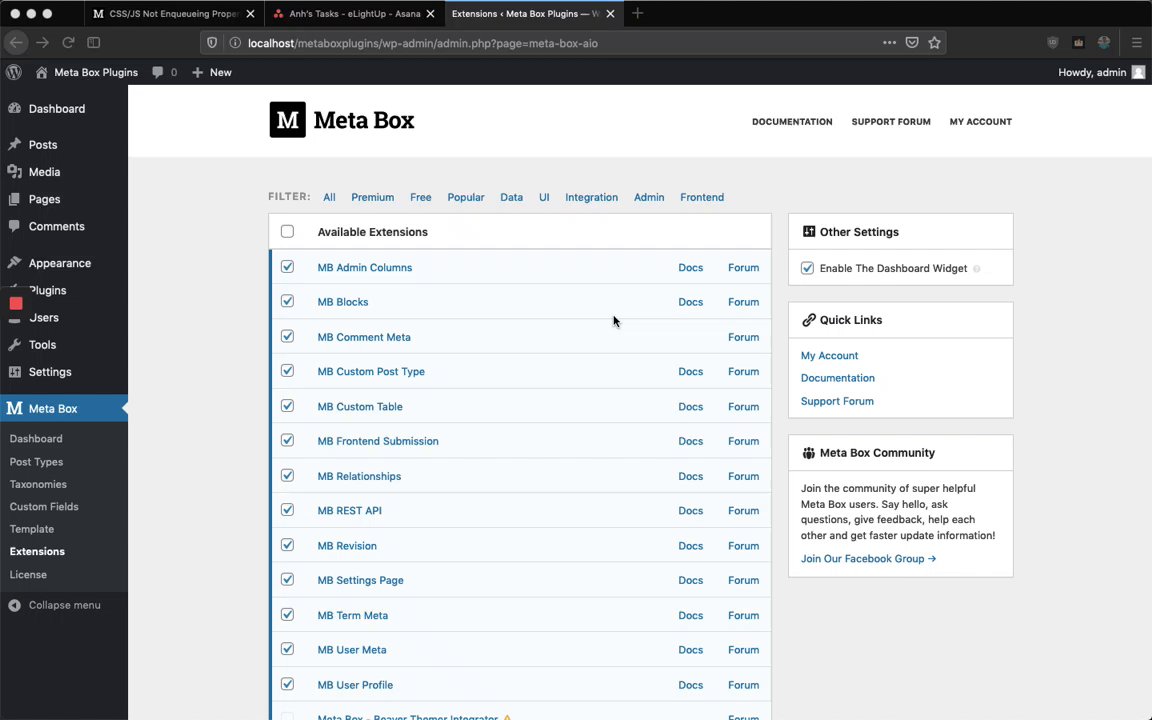Click the Meta Box logo in the header
Image resolution: width=1152 pixels, height=720 pixels.
[341, 120]
